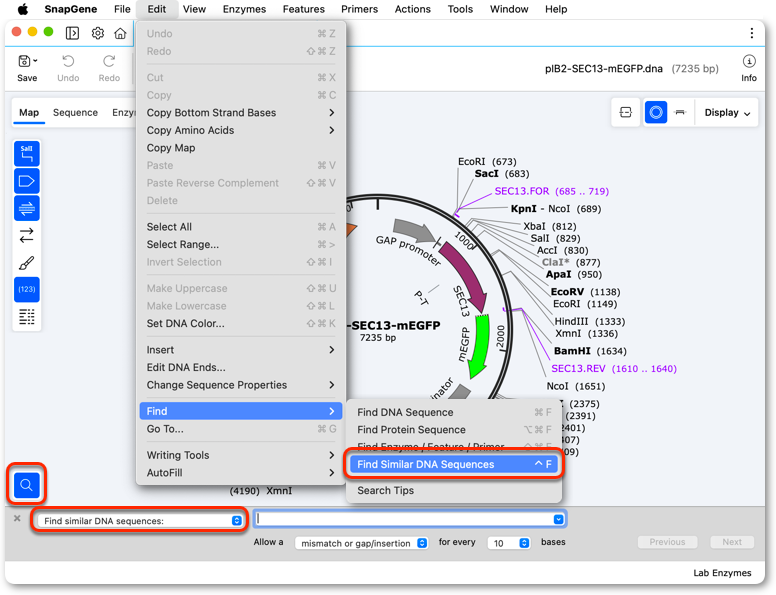
Task: Click the Next search button
Action: (731, 542)
